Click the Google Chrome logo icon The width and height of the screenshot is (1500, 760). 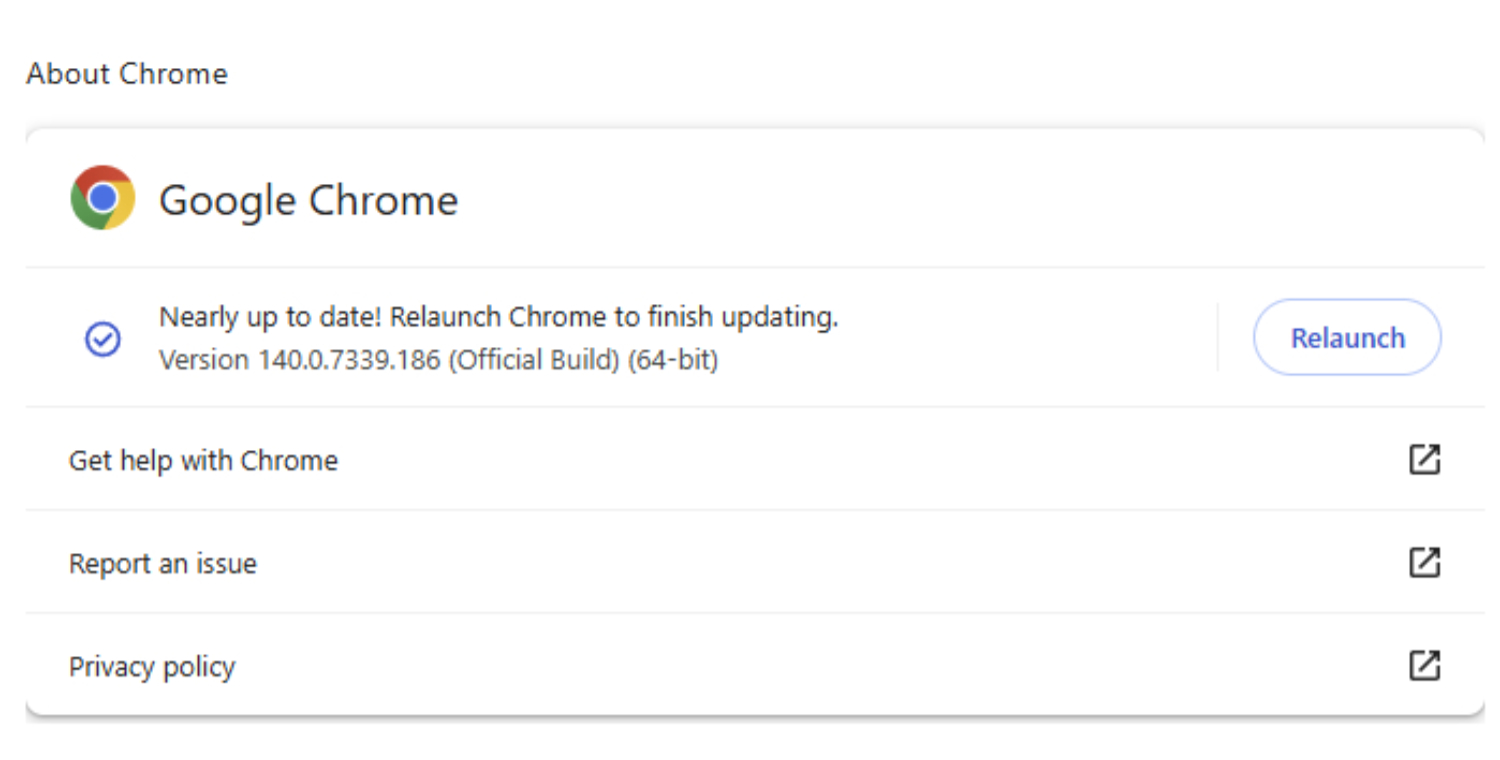(x=103, y=198)
